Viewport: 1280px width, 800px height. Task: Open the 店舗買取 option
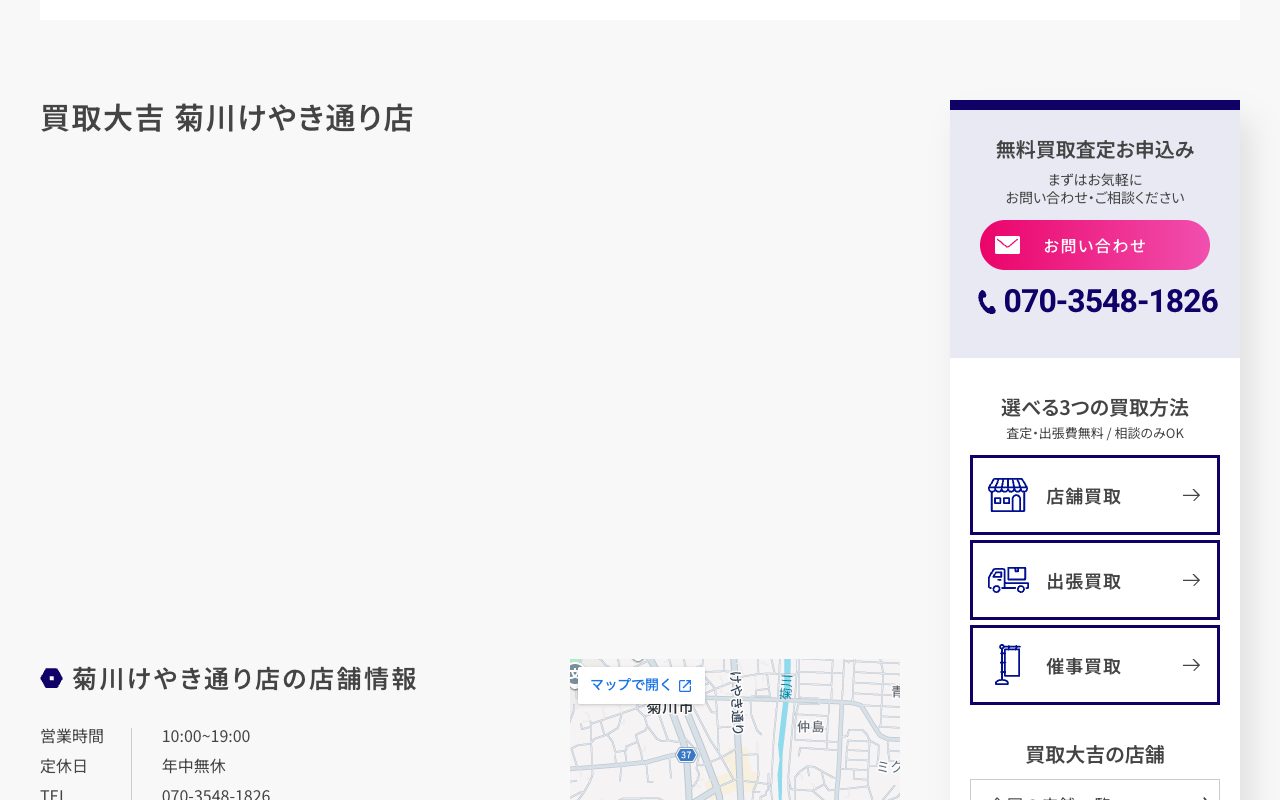pyautogui.click(x=1095, y=495)
